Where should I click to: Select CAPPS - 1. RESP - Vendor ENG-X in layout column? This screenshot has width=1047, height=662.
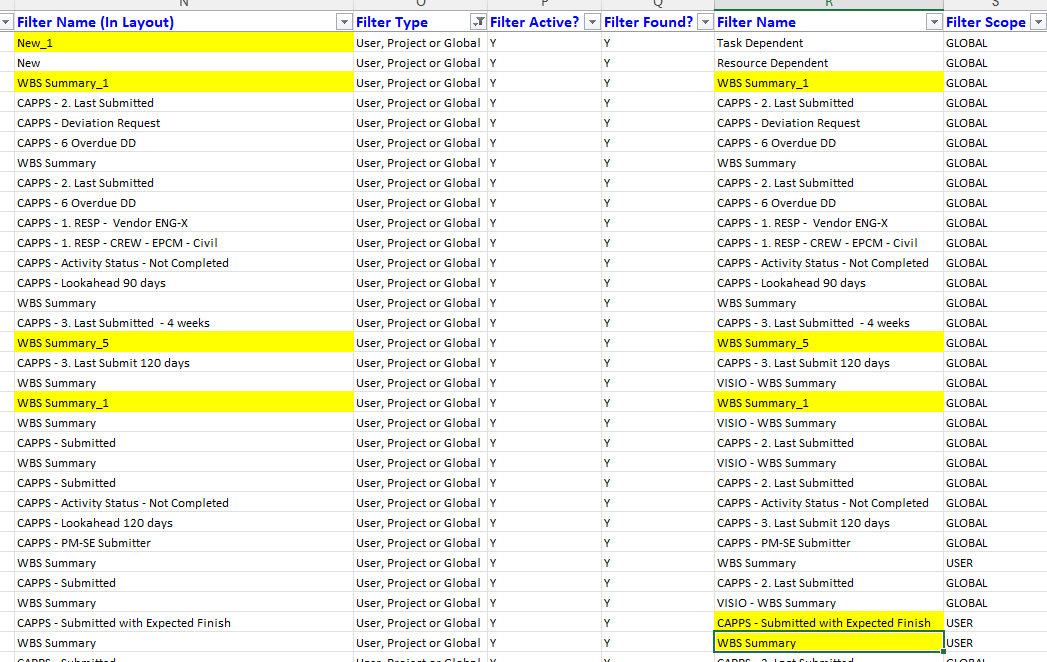pos(183,223)
